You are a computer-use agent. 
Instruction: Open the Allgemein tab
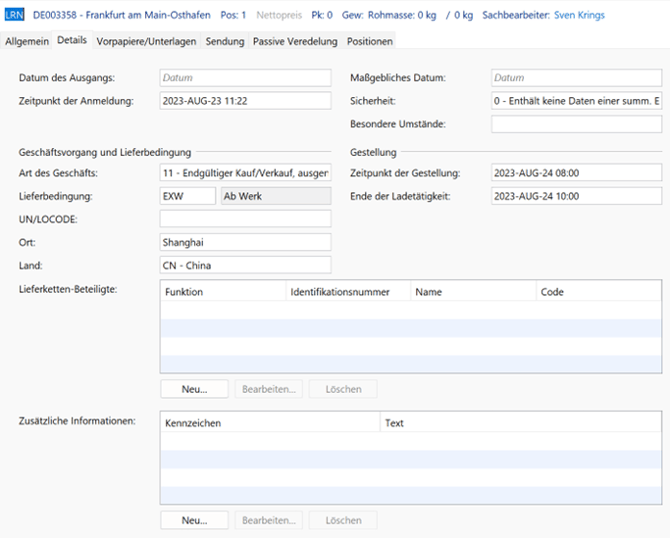click(x=27, y=41)
